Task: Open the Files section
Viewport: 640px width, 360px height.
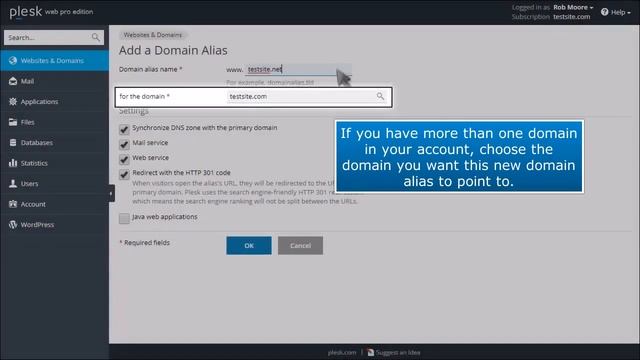Action: [54, 122]
